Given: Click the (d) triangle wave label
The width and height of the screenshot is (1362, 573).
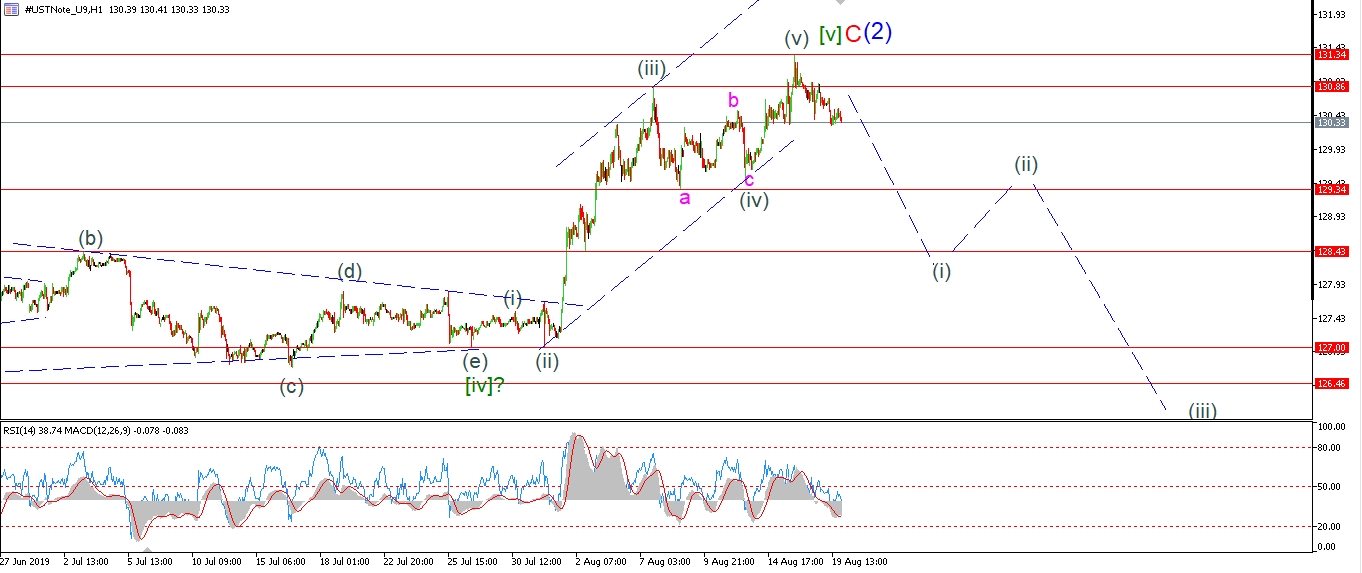Looking at the screenshot, I should click(349, 271).
